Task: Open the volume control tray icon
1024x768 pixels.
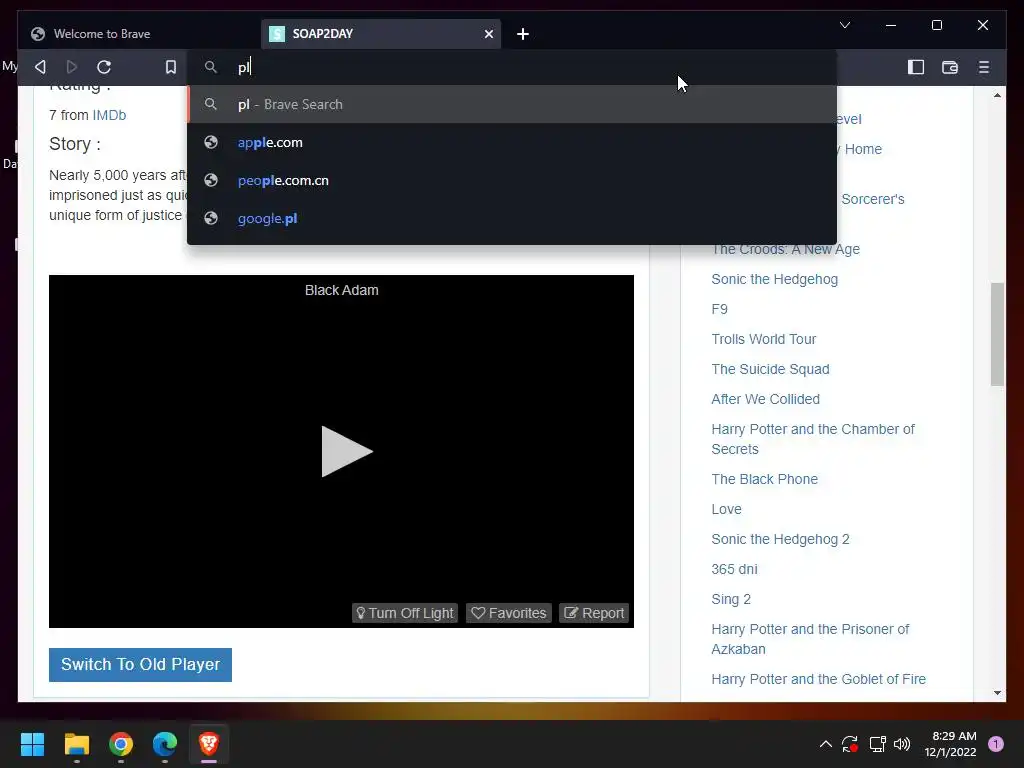Action: click(x=902, y=744)
